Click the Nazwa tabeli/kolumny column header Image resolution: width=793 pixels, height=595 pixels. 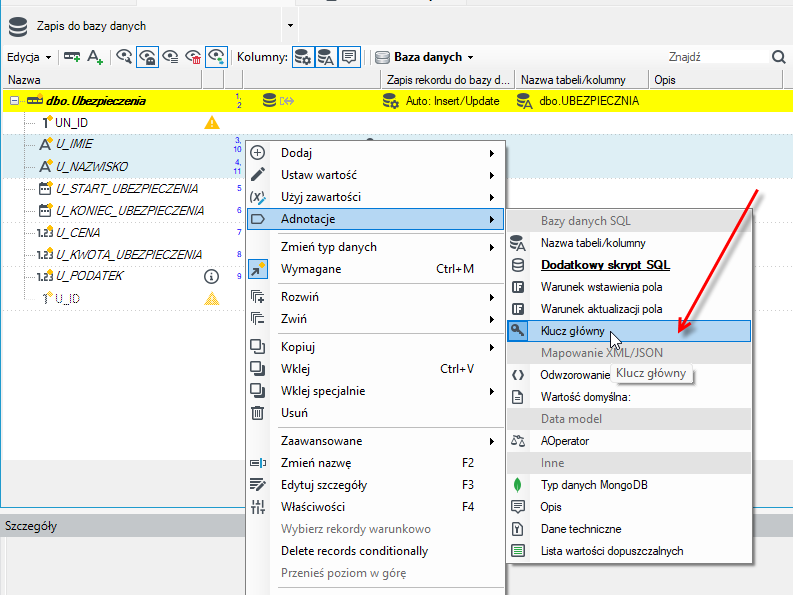tap(582, 80)
